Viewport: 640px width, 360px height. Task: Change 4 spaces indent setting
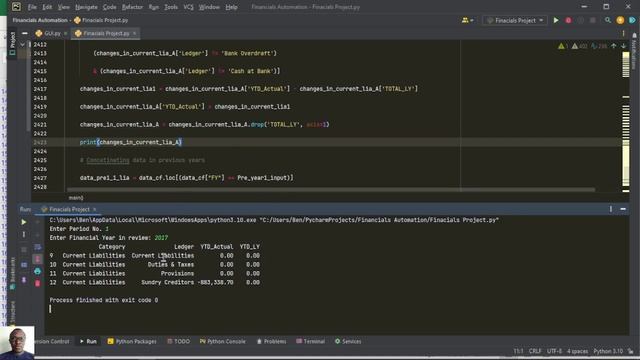(578, 351)
